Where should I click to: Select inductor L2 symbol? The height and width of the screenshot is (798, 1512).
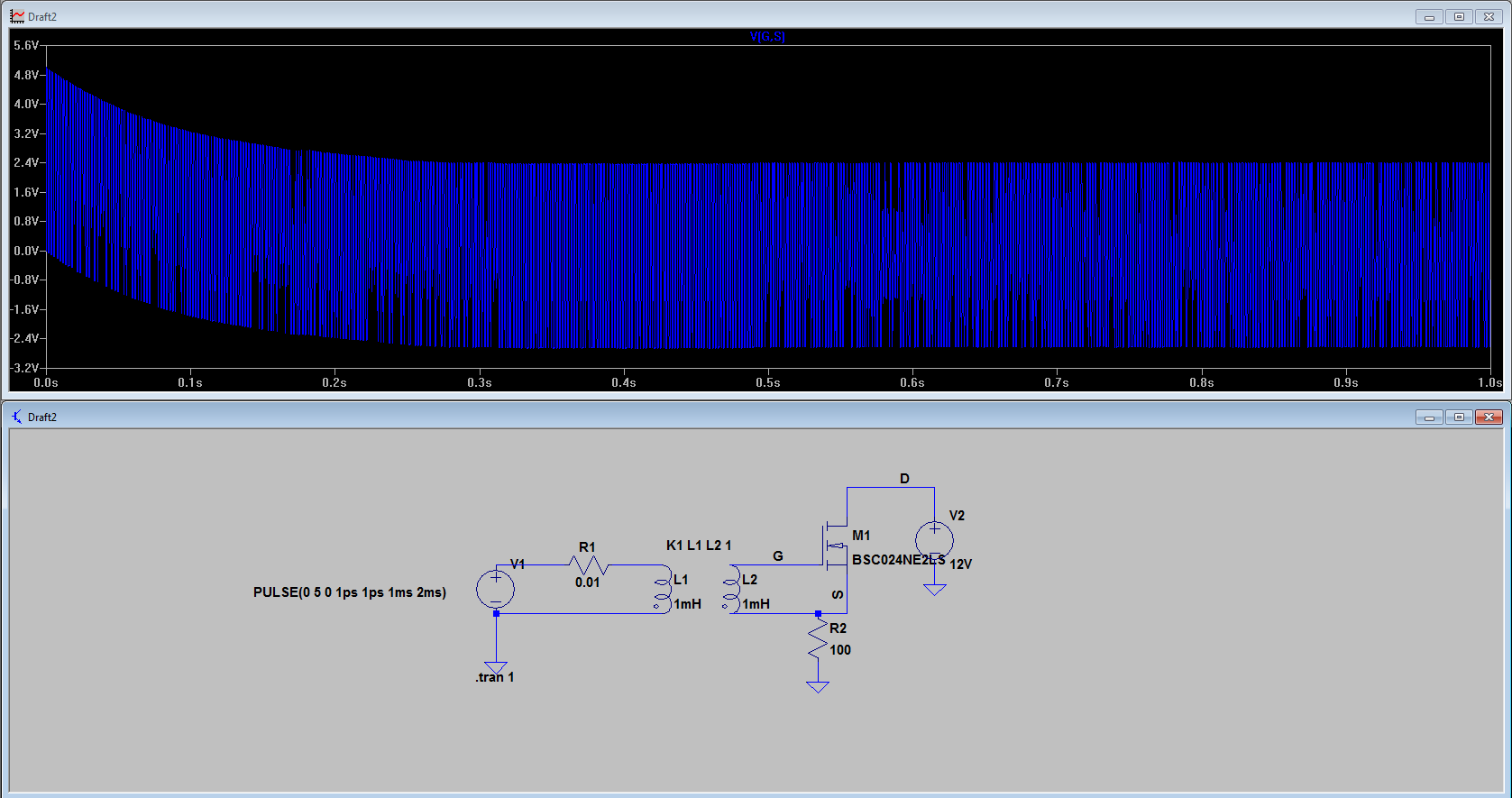click(x=731, y=590)
